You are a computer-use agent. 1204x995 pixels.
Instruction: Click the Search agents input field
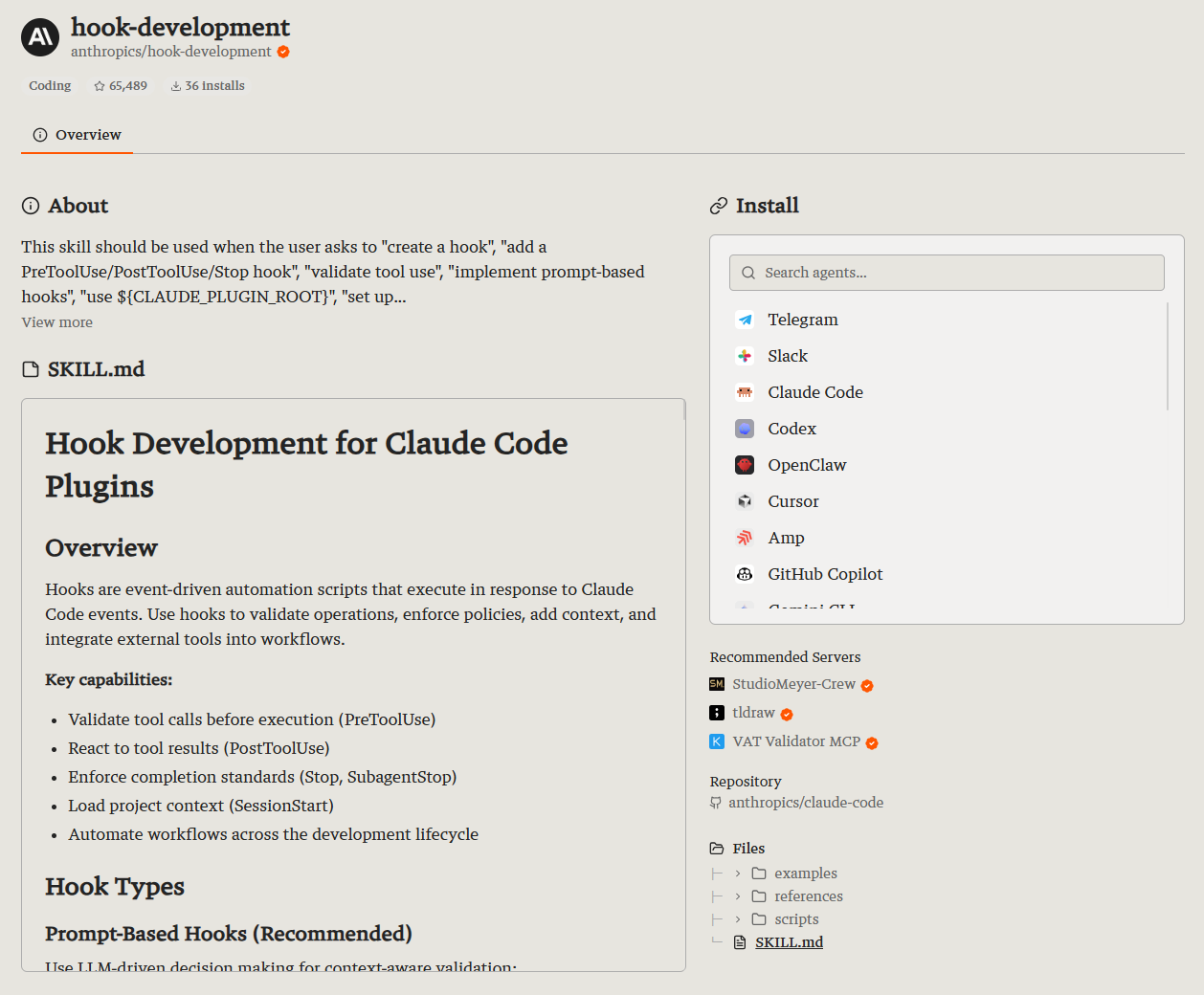947,273
